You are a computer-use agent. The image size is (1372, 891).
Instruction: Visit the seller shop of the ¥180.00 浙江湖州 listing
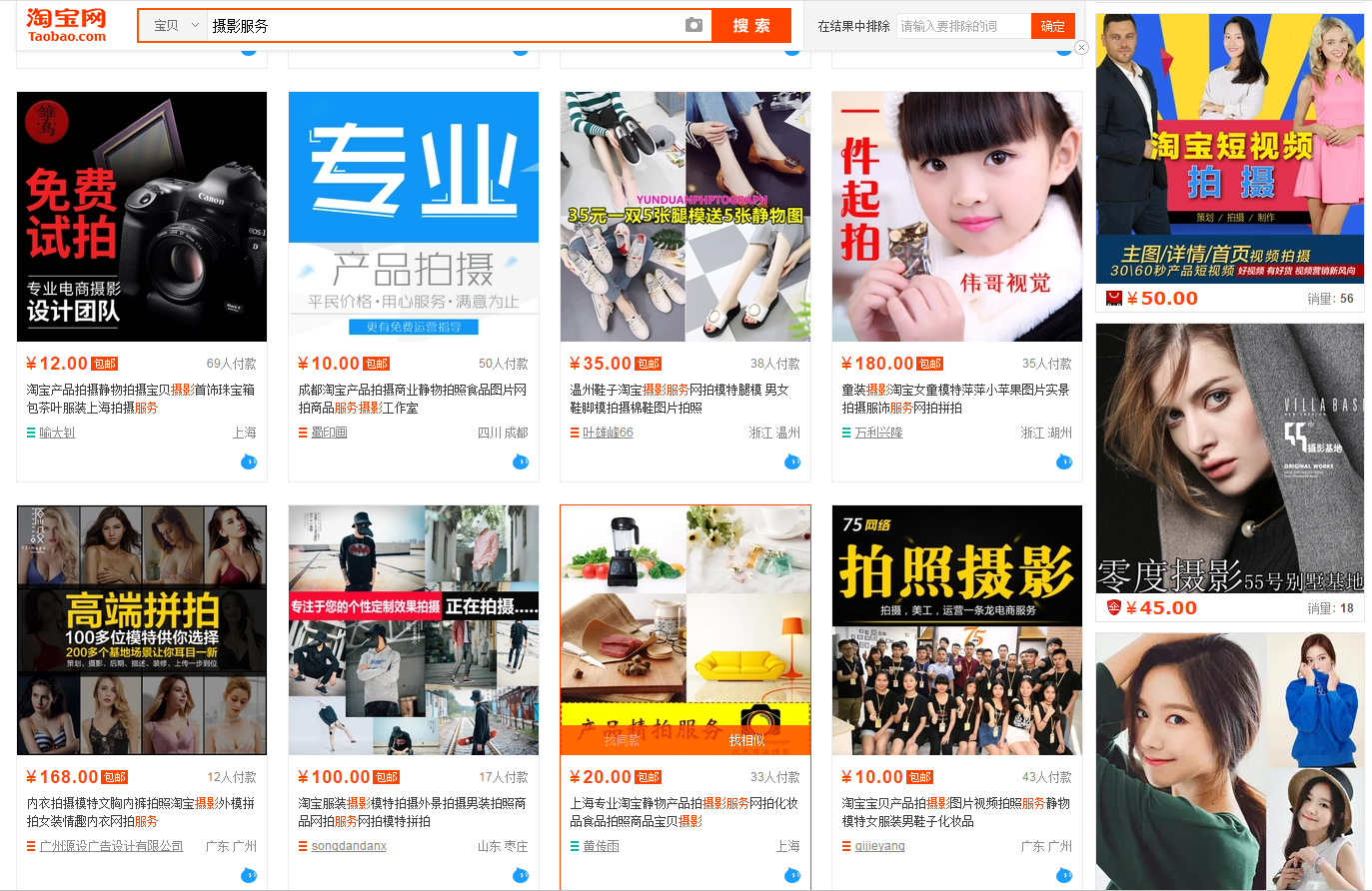tap(878, 433)
